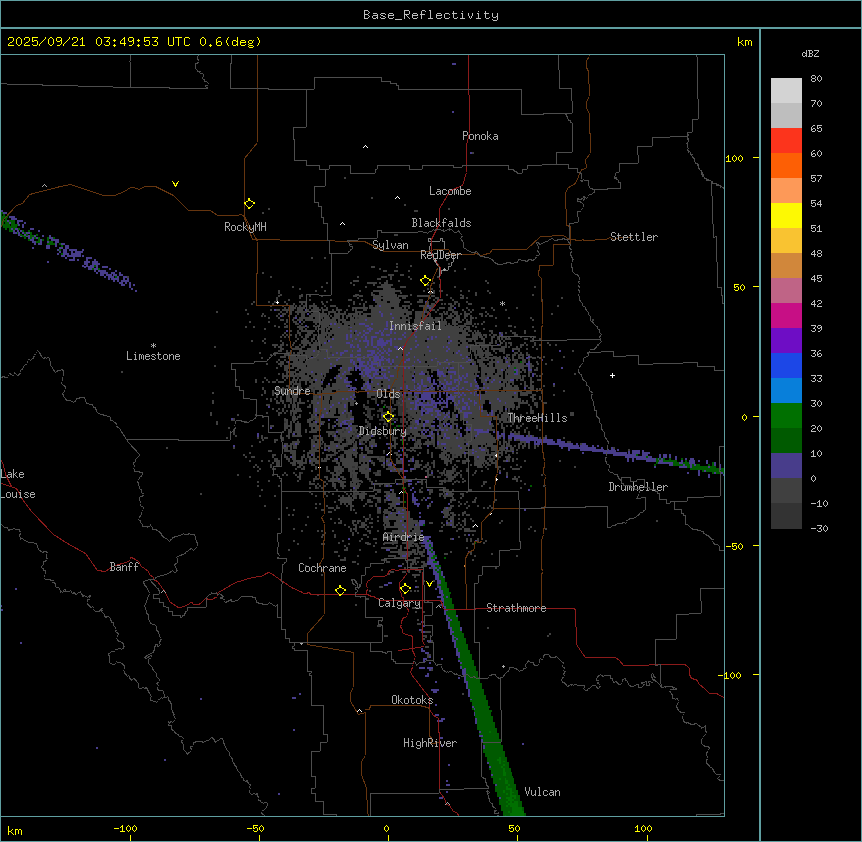862x842 pixels.
Task: Click the yellow diamond marker above Calgary
Action: (x=405, y=588)
